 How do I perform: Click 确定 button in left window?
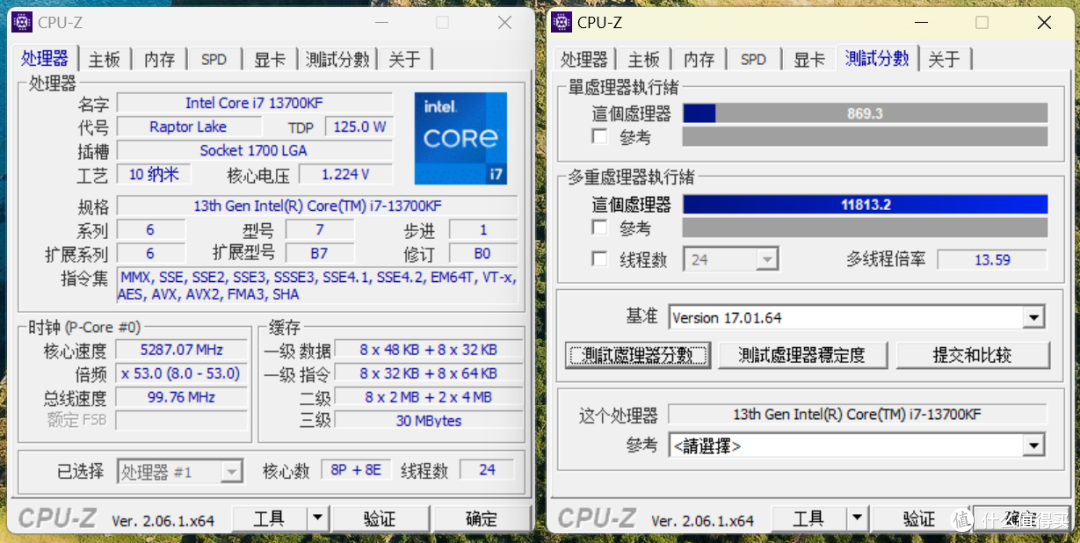(481, 518)
